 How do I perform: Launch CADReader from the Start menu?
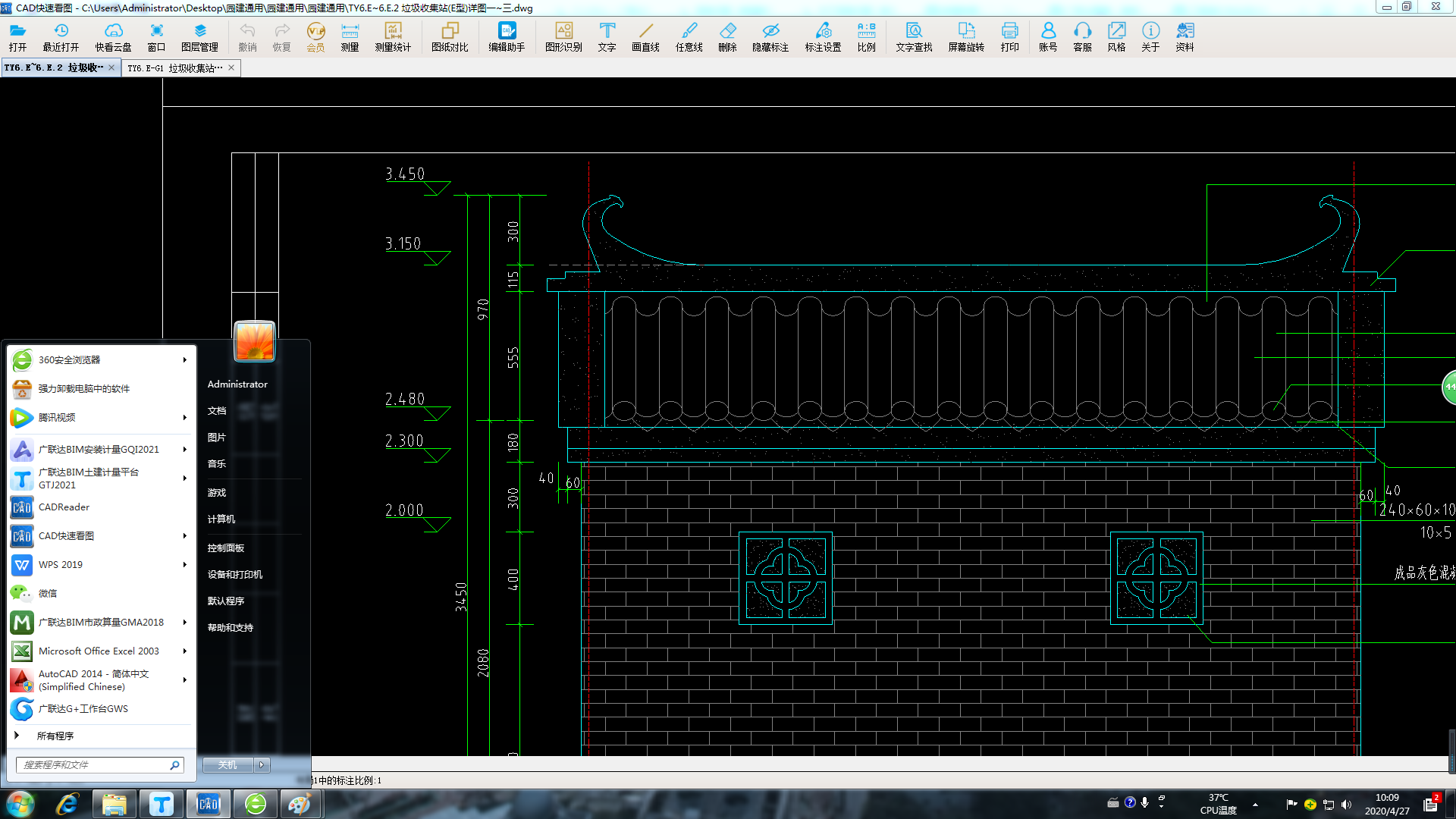tap(100, 507)
